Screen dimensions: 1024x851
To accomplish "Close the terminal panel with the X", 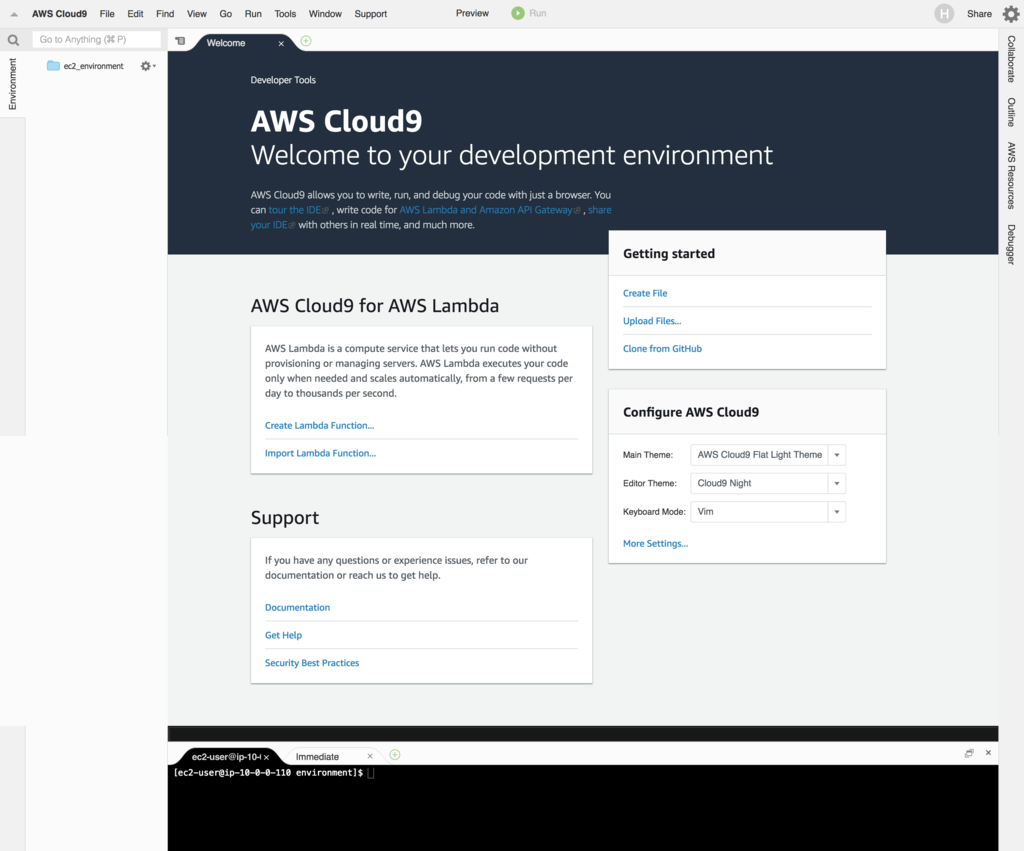I will click(988, 752).
